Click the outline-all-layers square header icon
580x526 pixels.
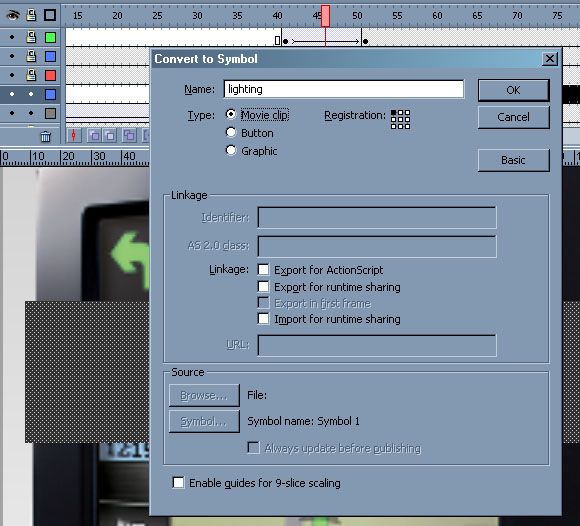coord(50,15)
